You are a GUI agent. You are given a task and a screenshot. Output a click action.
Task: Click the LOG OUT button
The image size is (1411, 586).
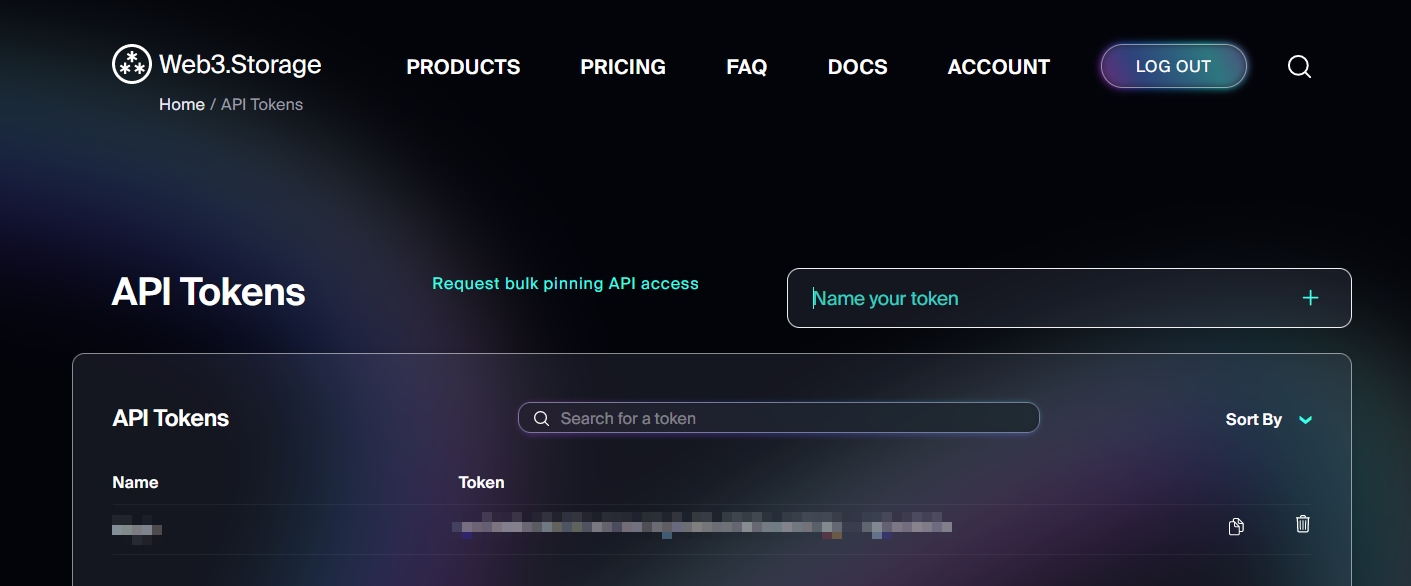click(1174, 66)
